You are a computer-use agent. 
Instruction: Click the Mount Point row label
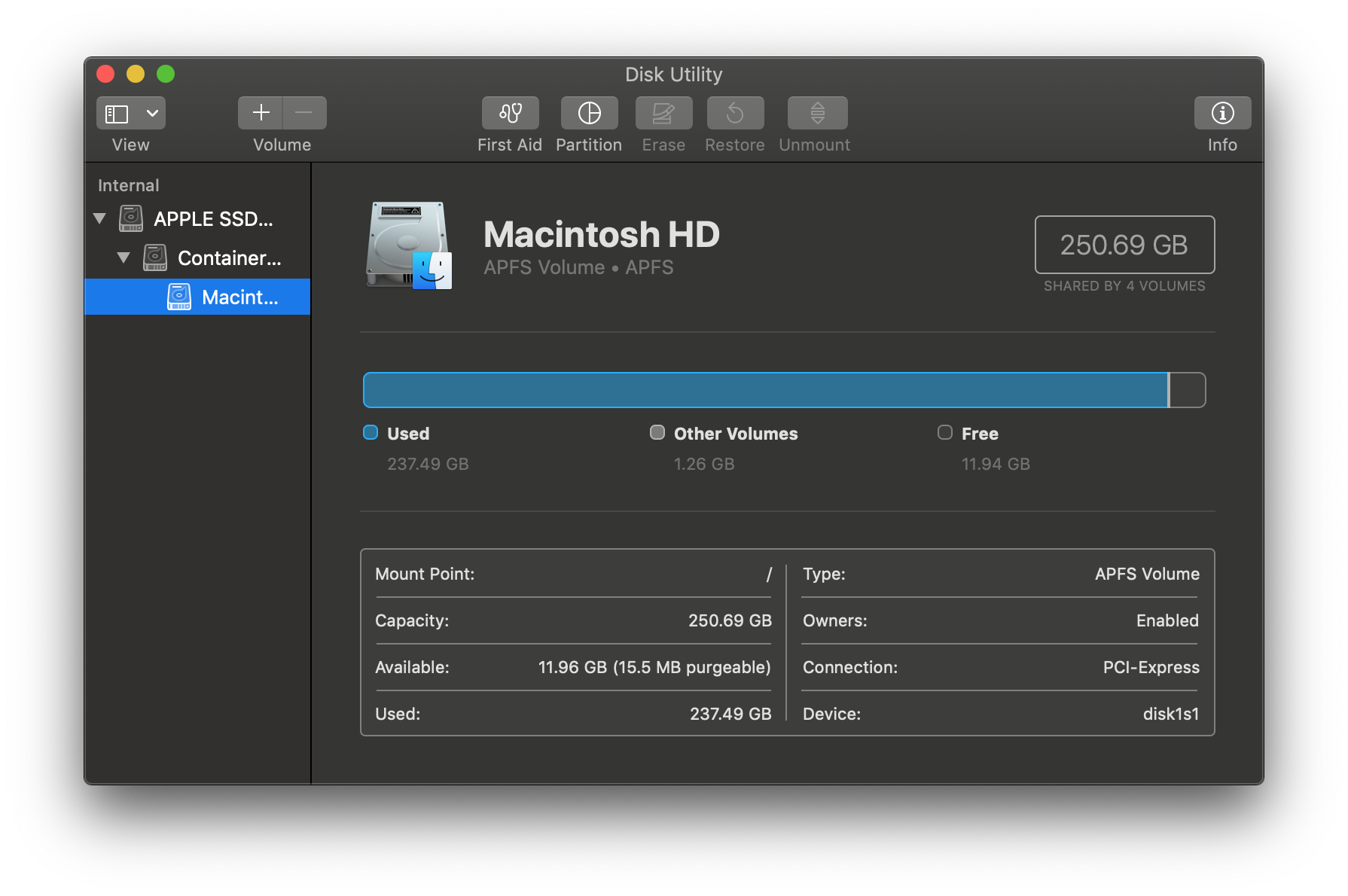tap(425, 574)
